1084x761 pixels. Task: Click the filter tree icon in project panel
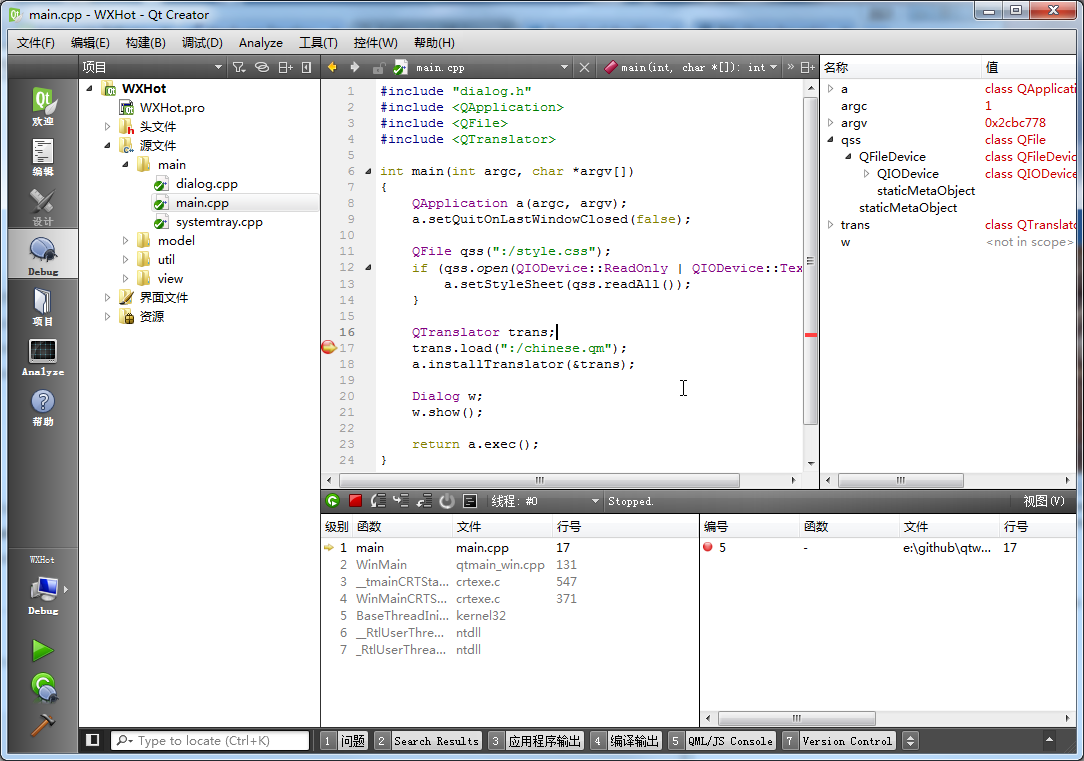[x=239, y=67]
